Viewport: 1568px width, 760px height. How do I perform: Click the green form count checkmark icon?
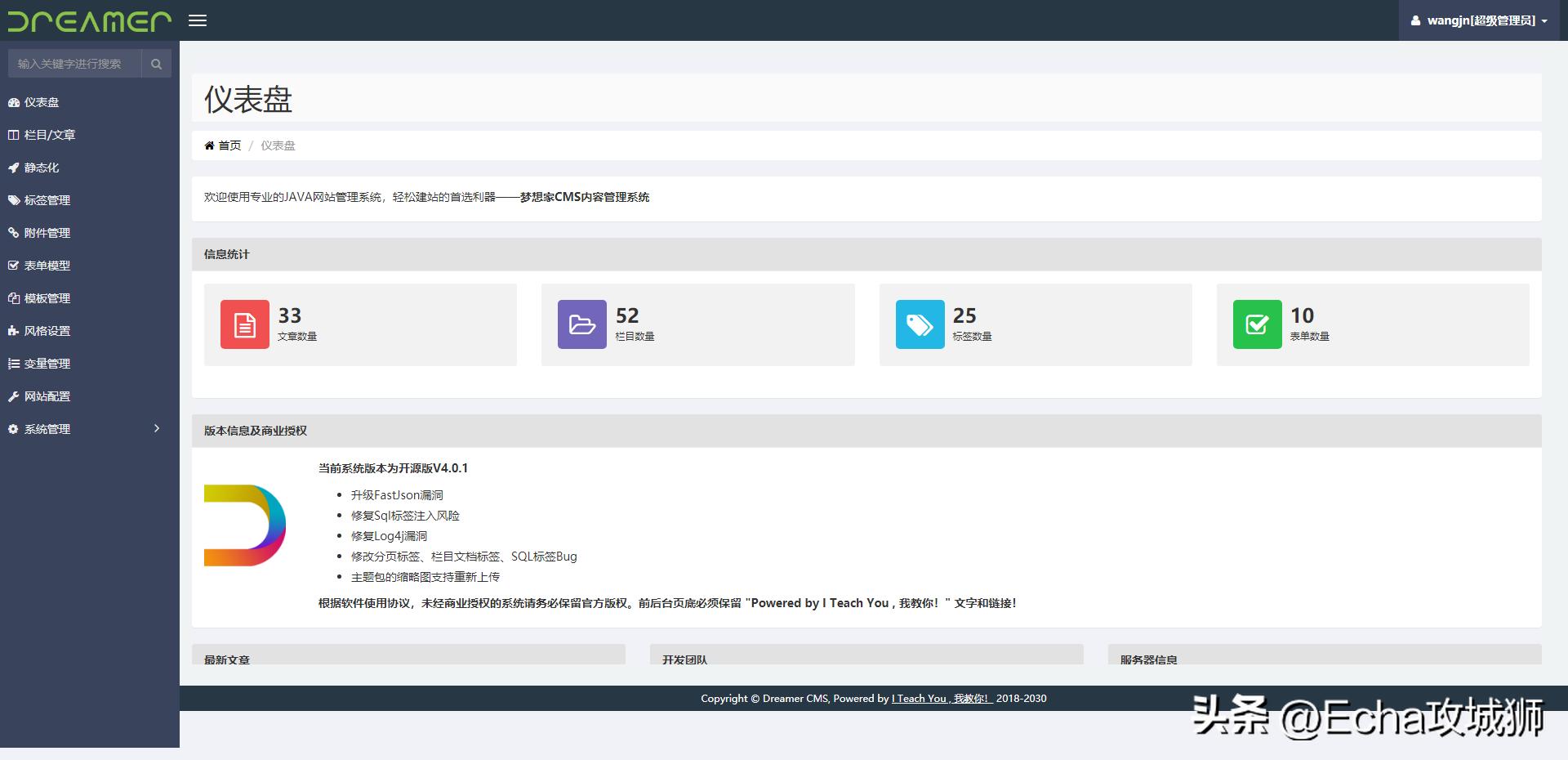point(1257,324)
